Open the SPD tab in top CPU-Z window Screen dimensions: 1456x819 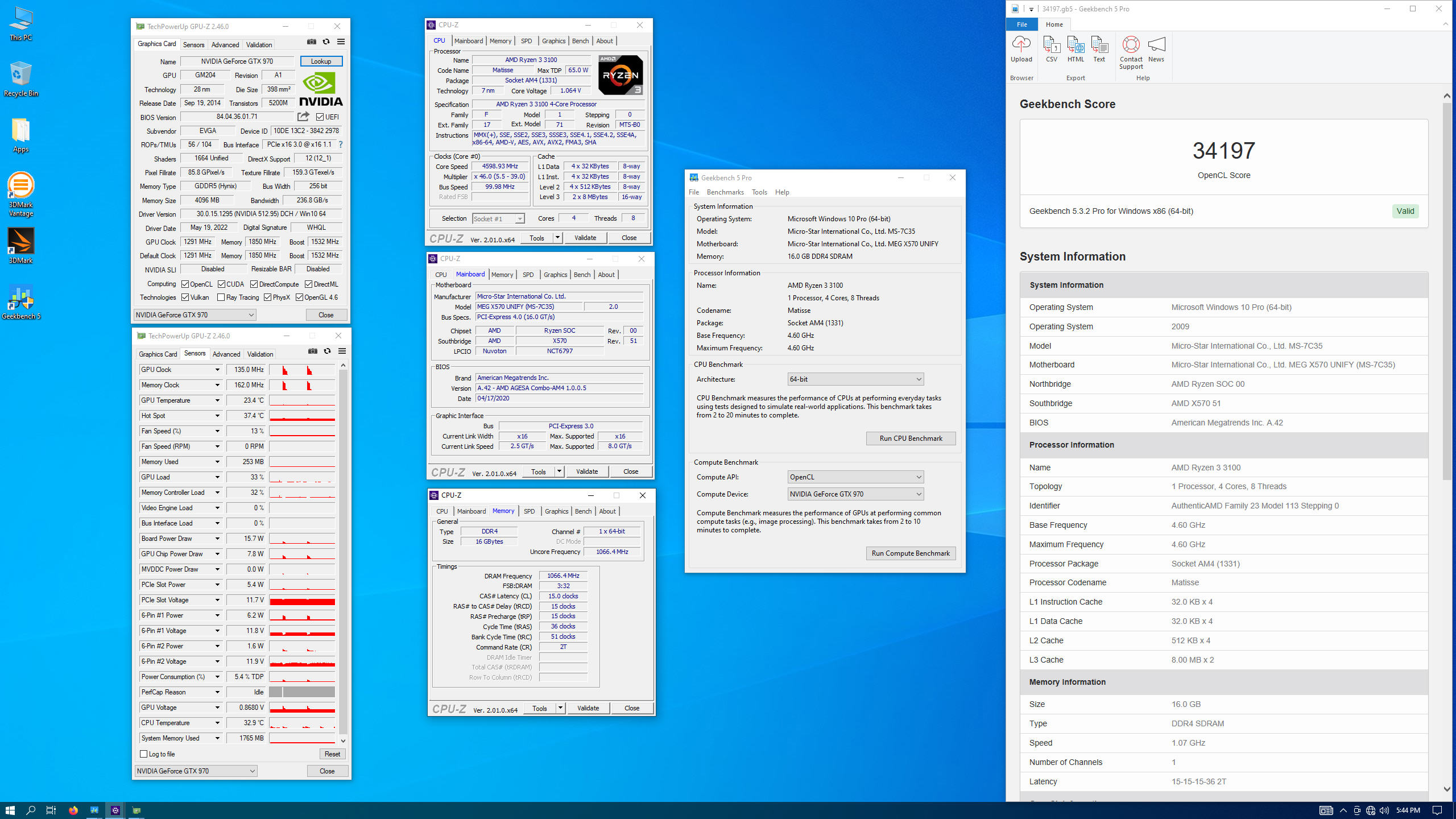tap(527, 41)
